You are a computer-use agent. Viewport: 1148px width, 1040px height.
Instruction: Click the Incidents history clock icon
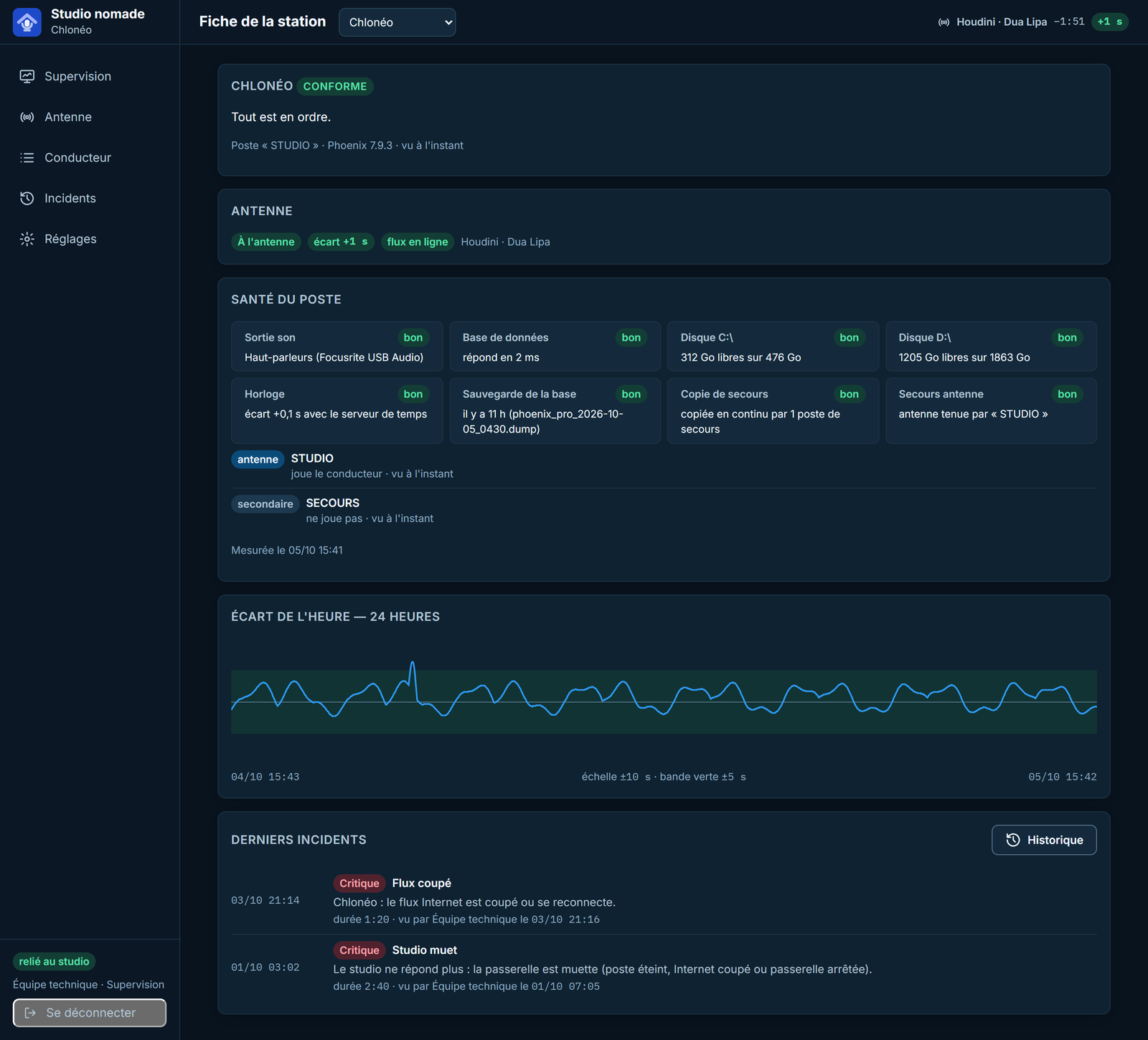[27, 199]
